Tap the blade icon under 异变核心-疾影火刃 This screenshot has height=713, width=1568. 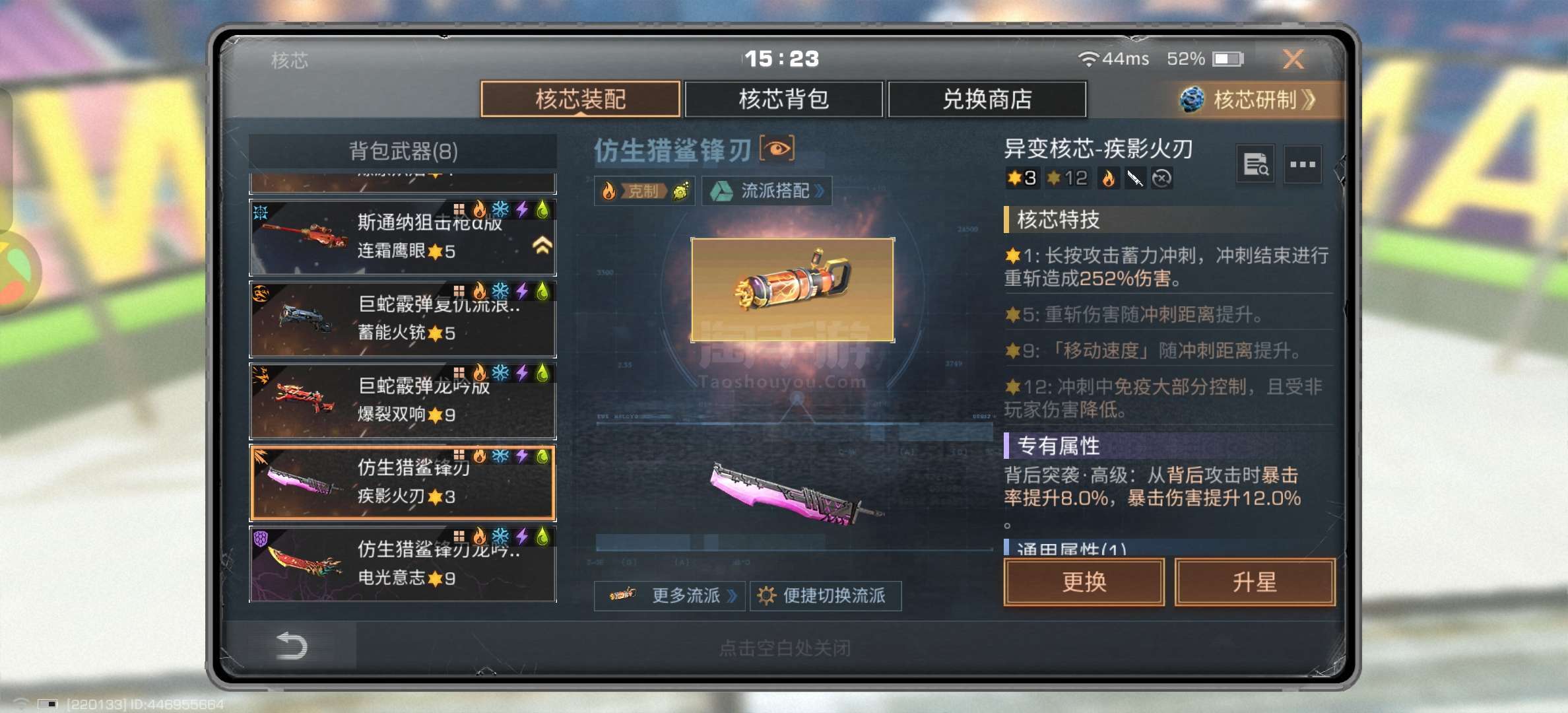pos(1134,178)
